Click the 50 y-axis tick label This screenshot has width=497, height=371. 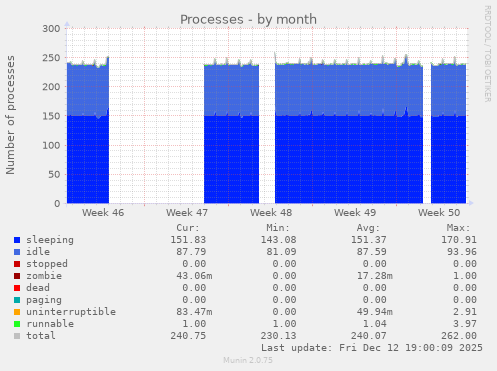[54, 175]
